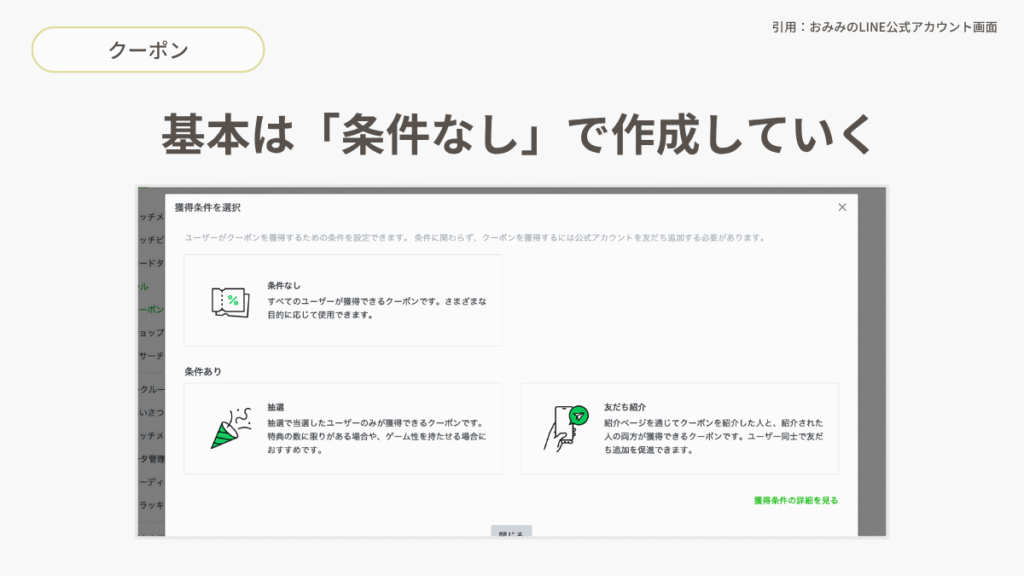Click the party popper icon for 抽選
Screen dimensions: 1024x576
pos(227,429)
